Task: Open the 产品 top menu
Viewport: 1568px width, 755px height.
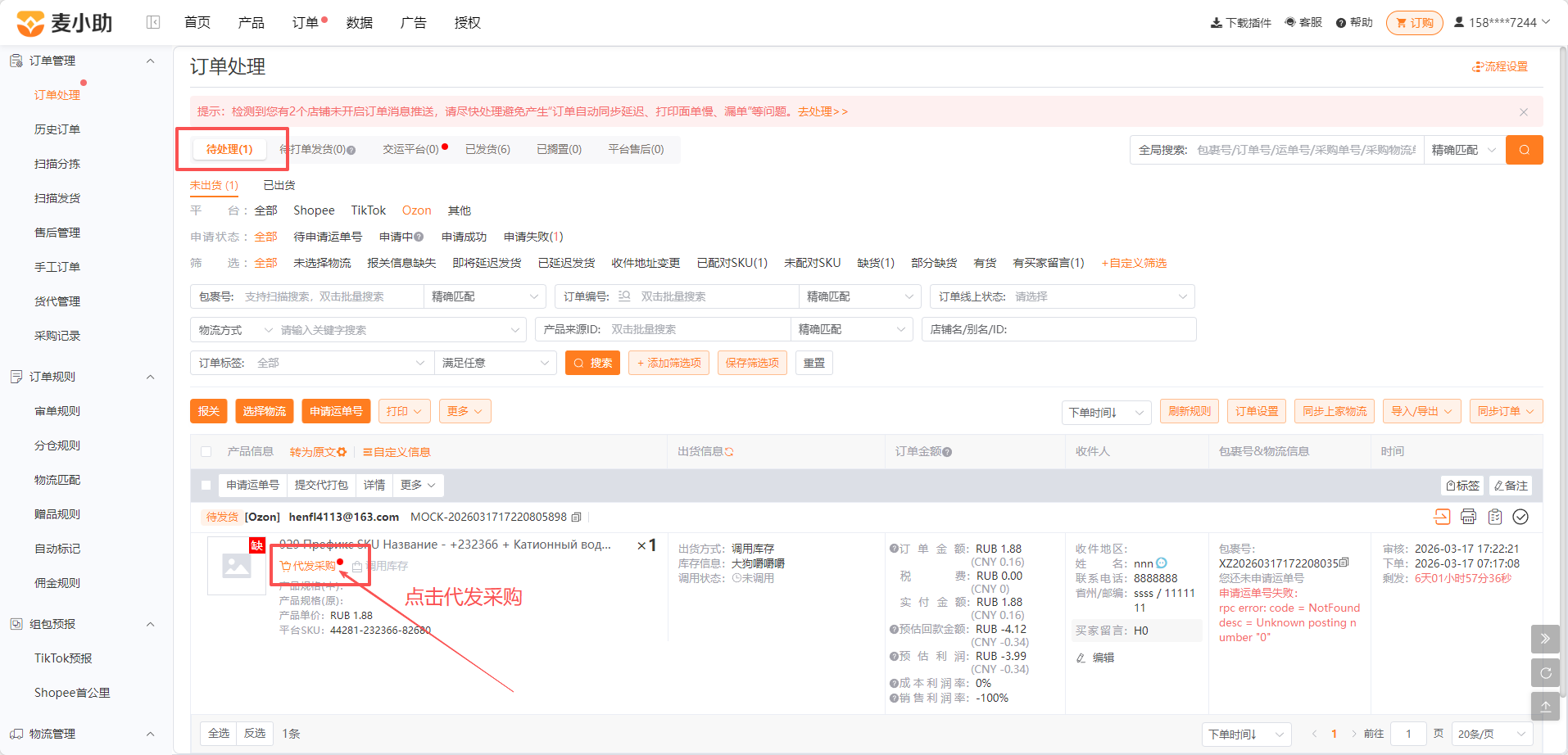Action: click(251, 23)
